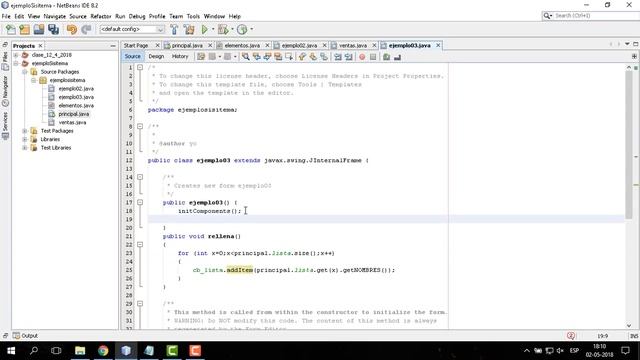The image size is (640, 360).
Task: Click the Redo toolbar icon
Action: coord(86,29)
